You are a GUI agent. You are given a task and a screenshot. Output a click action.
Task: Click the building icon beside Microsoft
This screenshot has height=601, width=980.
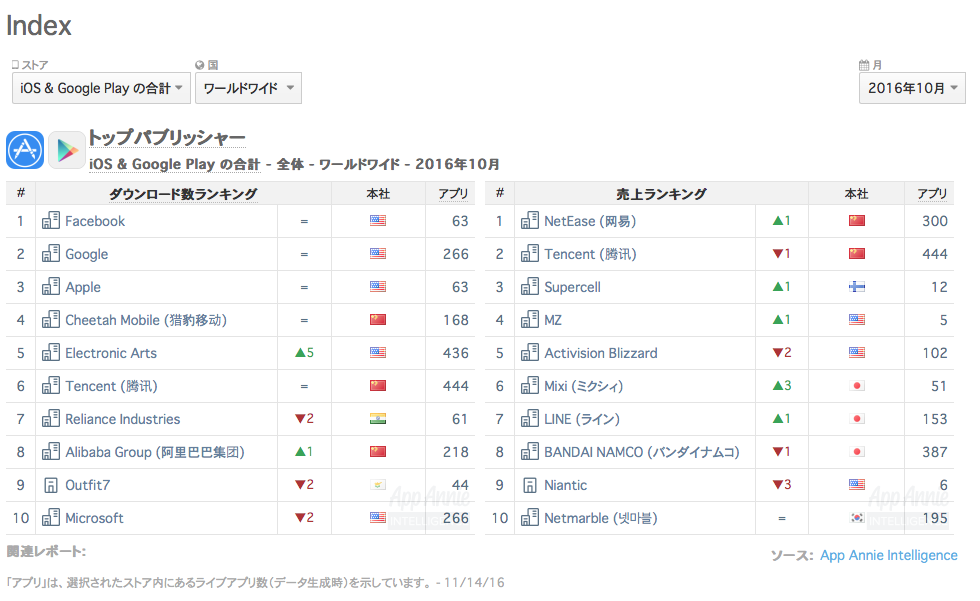point(51,518)
